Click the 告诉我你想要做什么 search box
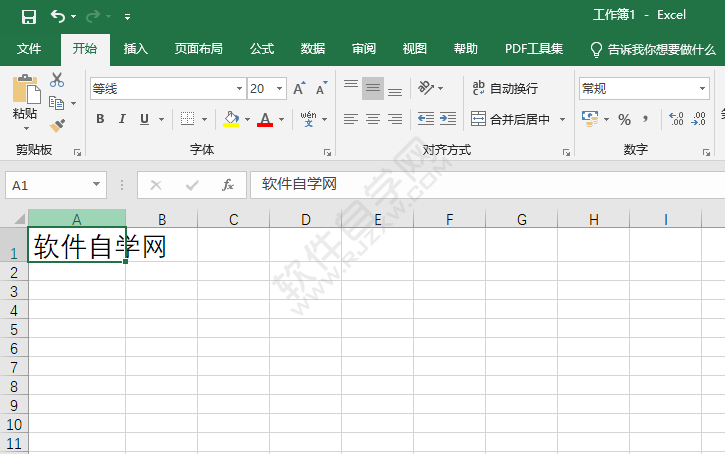 coord(653,49)
